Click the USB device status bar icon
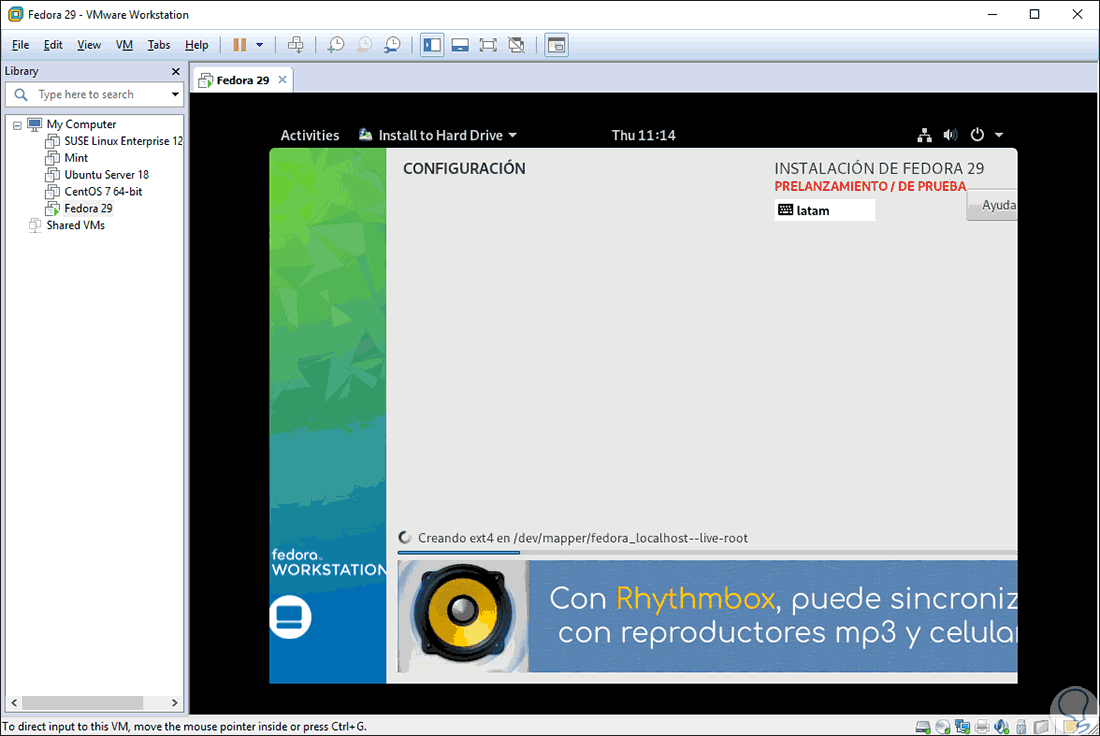 (1021, 726)
